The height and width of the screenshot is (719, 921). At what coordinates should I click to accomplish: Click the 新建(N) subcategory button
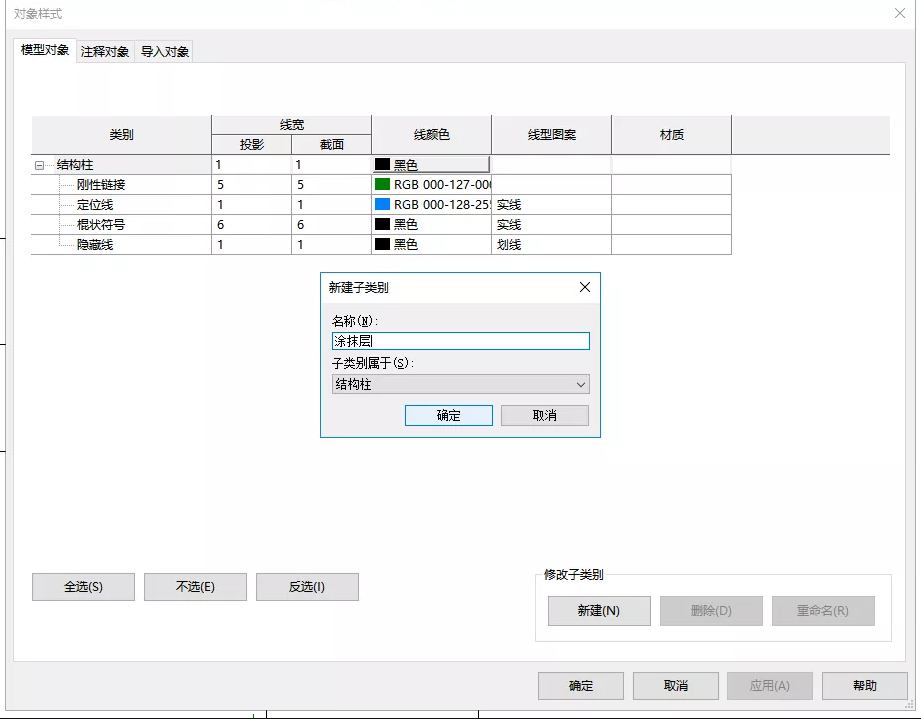(x=599, y=611)
